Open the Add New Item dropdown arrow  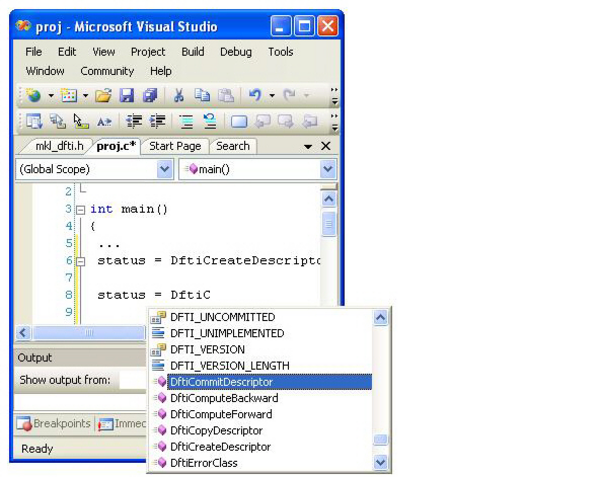tap(86, 95)
